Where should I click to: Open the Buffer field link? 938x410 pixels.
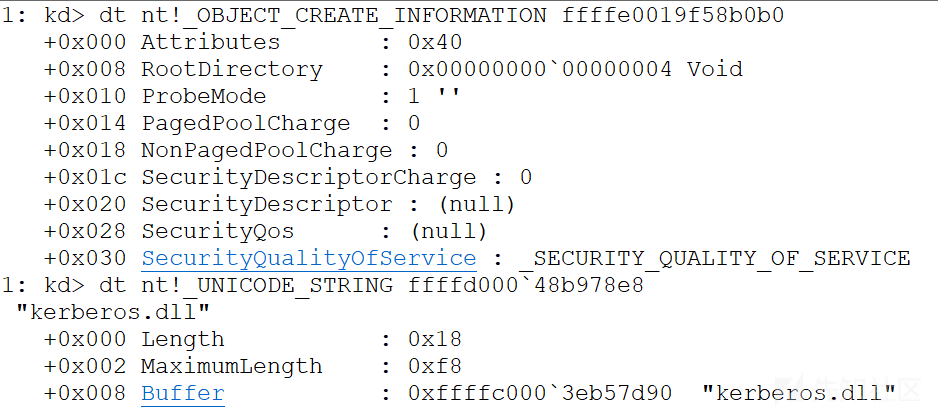click(x=182, y=394)
